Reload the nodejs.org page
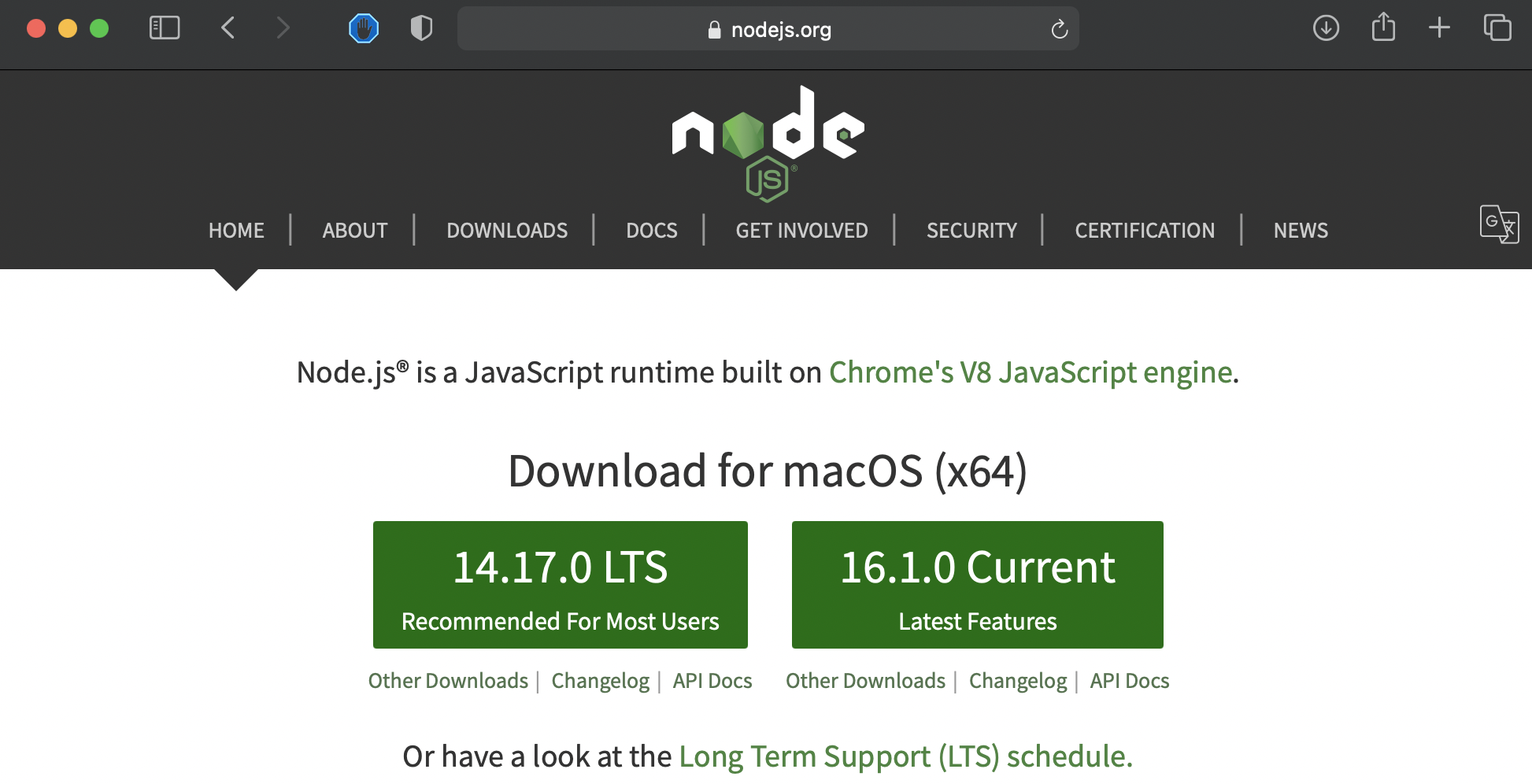The width and height of the screenshot is (1532, 784). (x=1060, y=29)
